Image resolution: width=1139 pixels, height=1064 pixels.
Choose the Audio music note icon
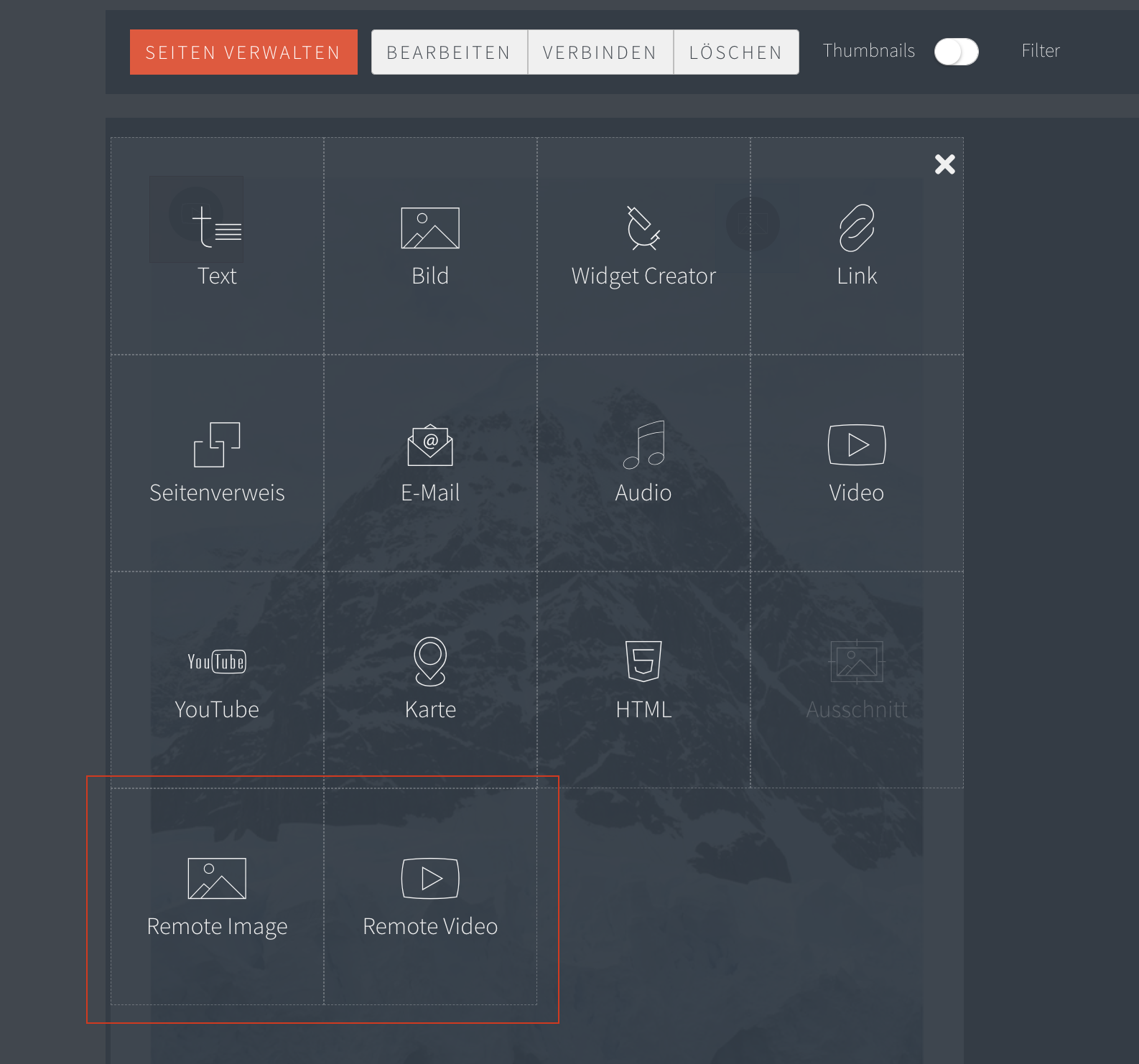[x=643, y=444]
